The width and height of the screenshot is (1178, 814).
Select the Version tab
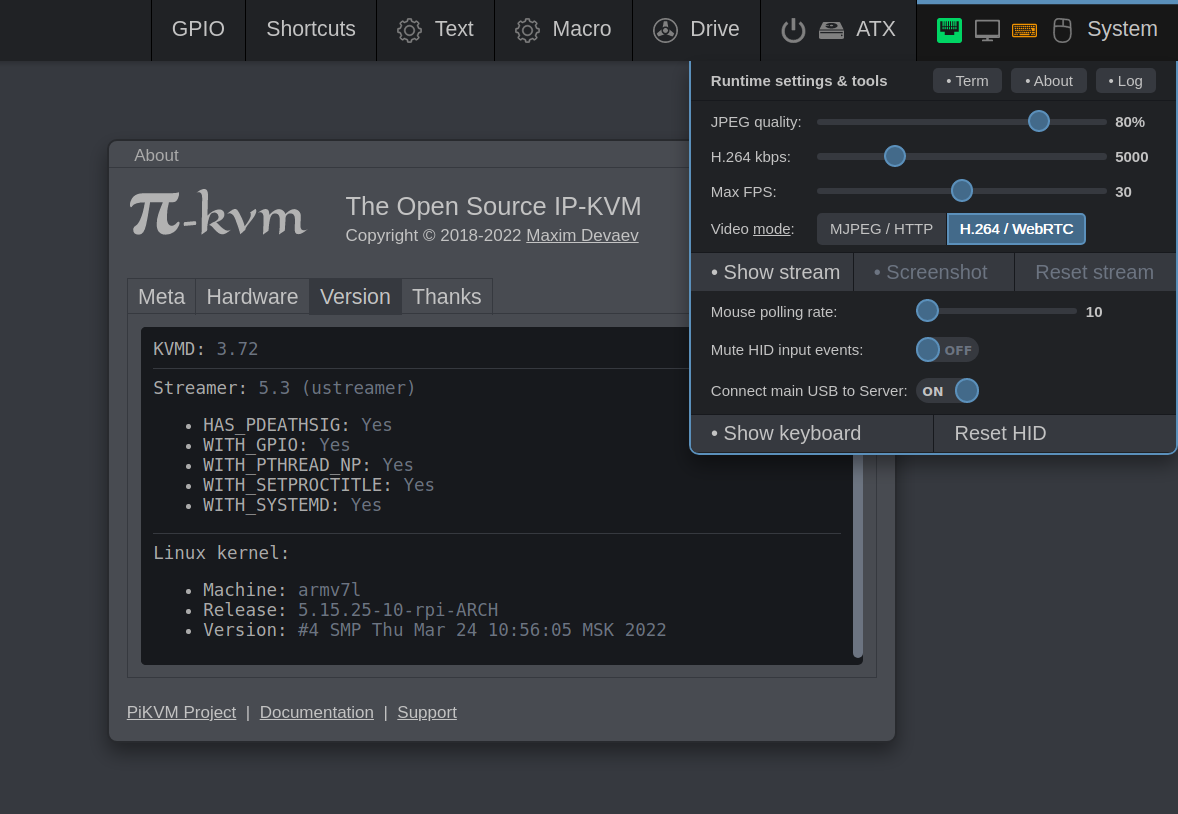(355, 296)
